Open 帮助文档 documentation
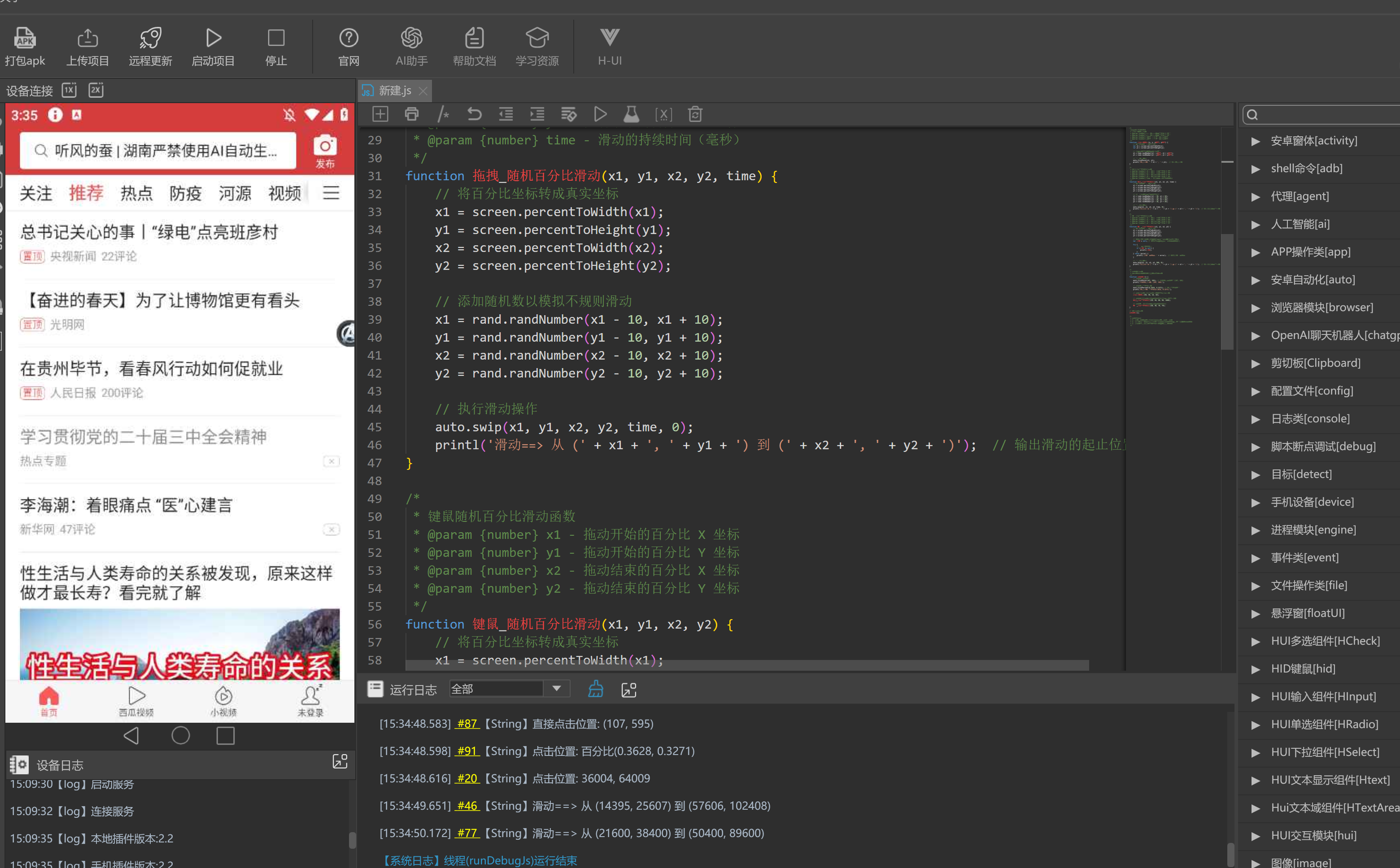Image resolution: width=1400 pixels, height=868 pixels. (x=474, y=47)
